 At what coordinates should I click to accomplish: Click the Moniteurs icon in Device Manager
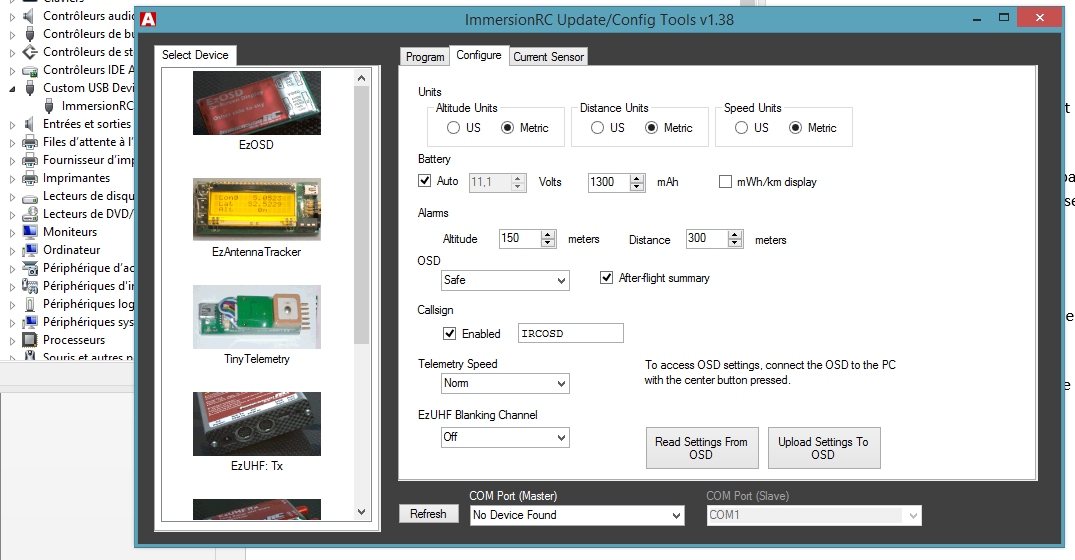pyautogui.click(x=29, y=232)
